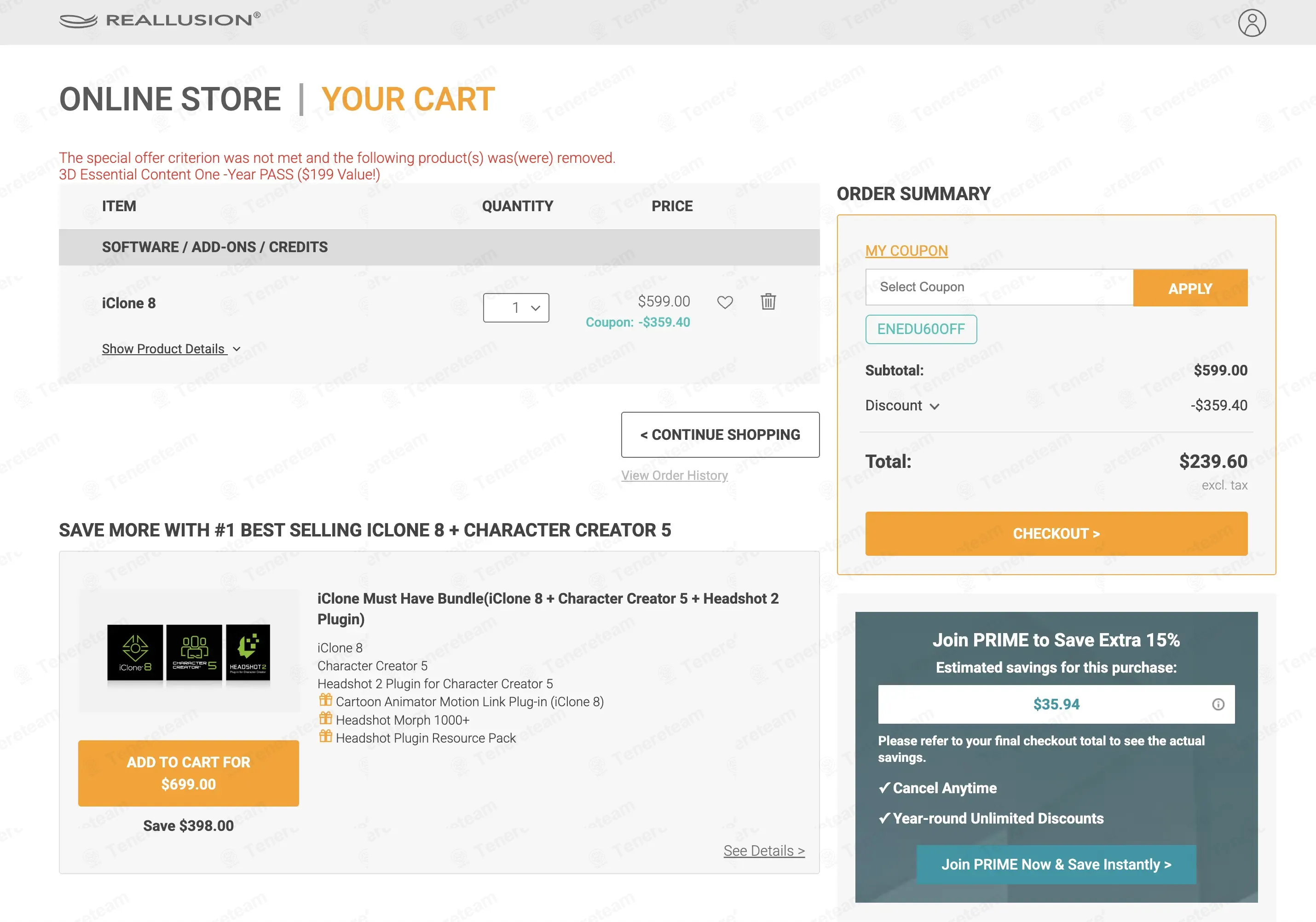The height and width of the screenshot is (922, 1316).
Task: Click the Reallusion logo
Action: [x=160, y=20]
